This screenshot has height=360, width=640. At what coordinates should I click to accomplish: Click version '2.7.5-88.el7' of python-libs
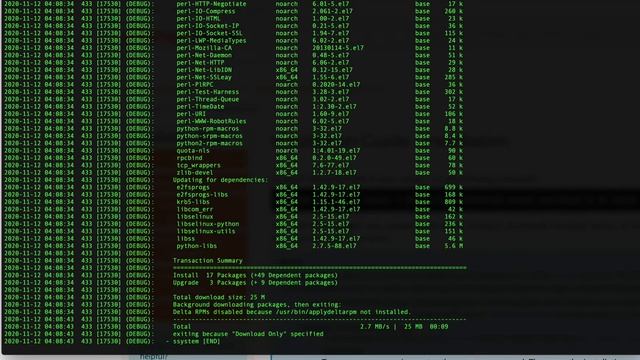click(334, 246)
